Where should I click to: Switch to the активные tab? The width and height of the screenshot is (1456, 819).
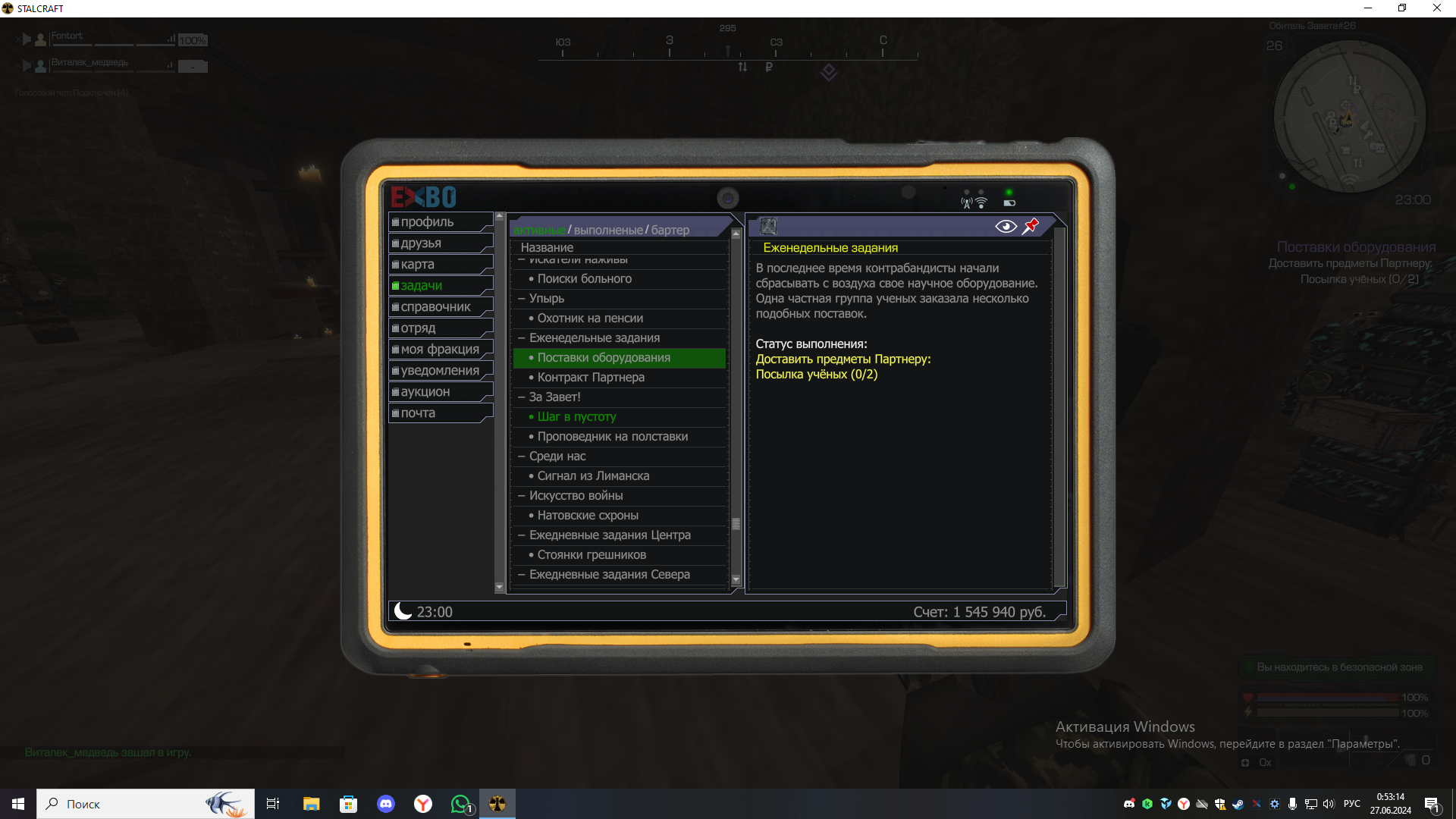tap(539, 230)
